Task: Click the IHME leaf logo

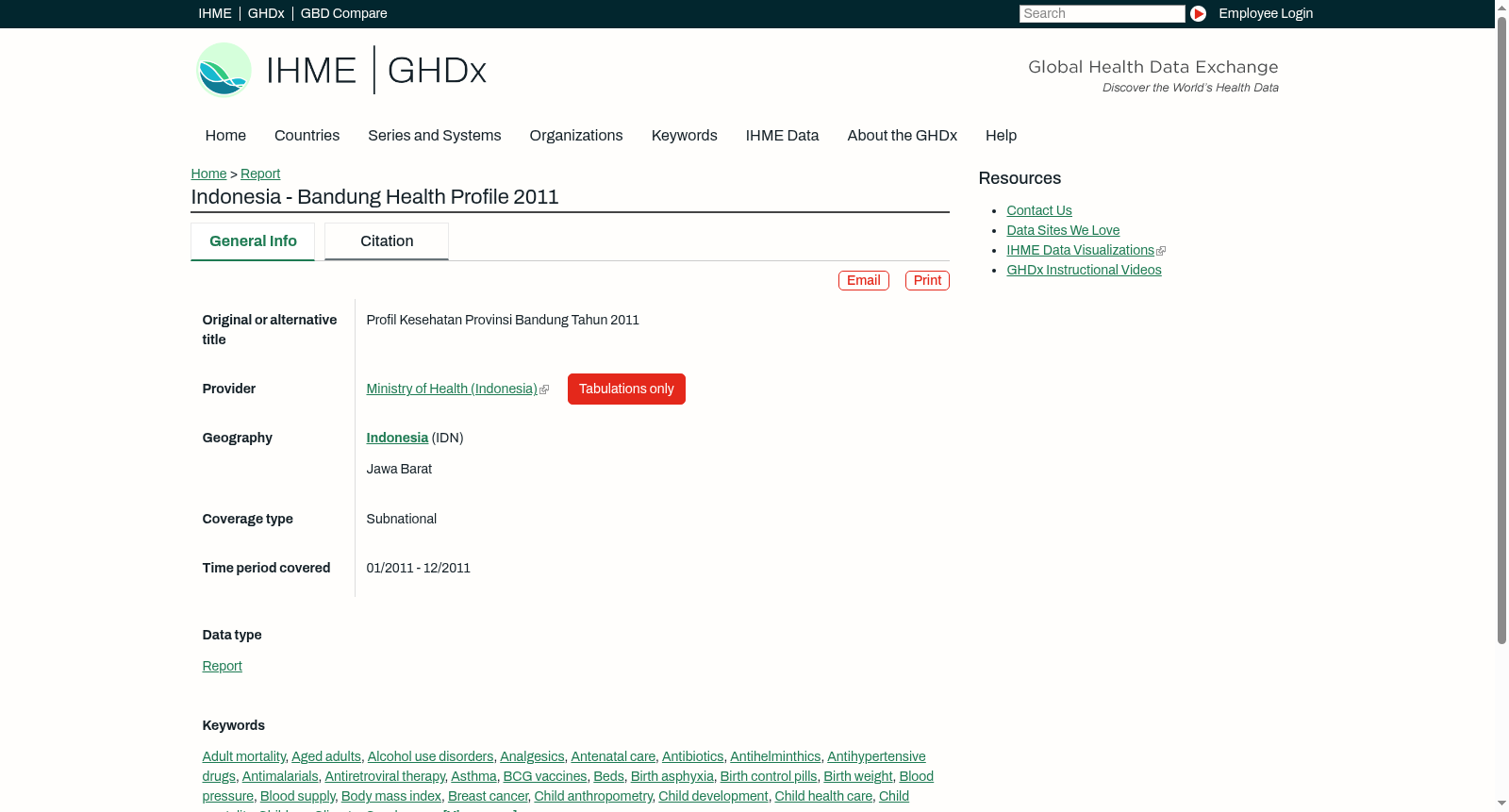Action: tap(224, 70)
